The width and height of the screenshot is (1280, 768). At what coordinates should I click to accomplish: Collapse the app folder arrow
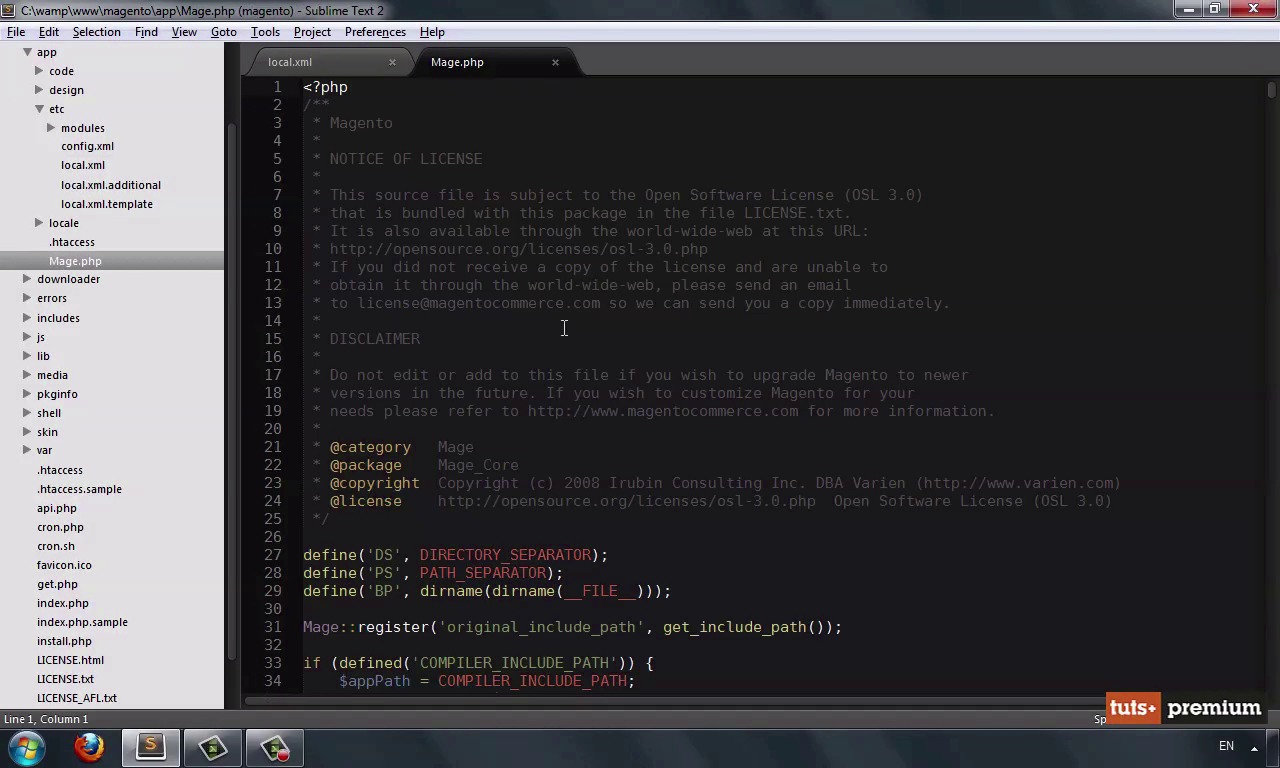click(x=27, y=52)
